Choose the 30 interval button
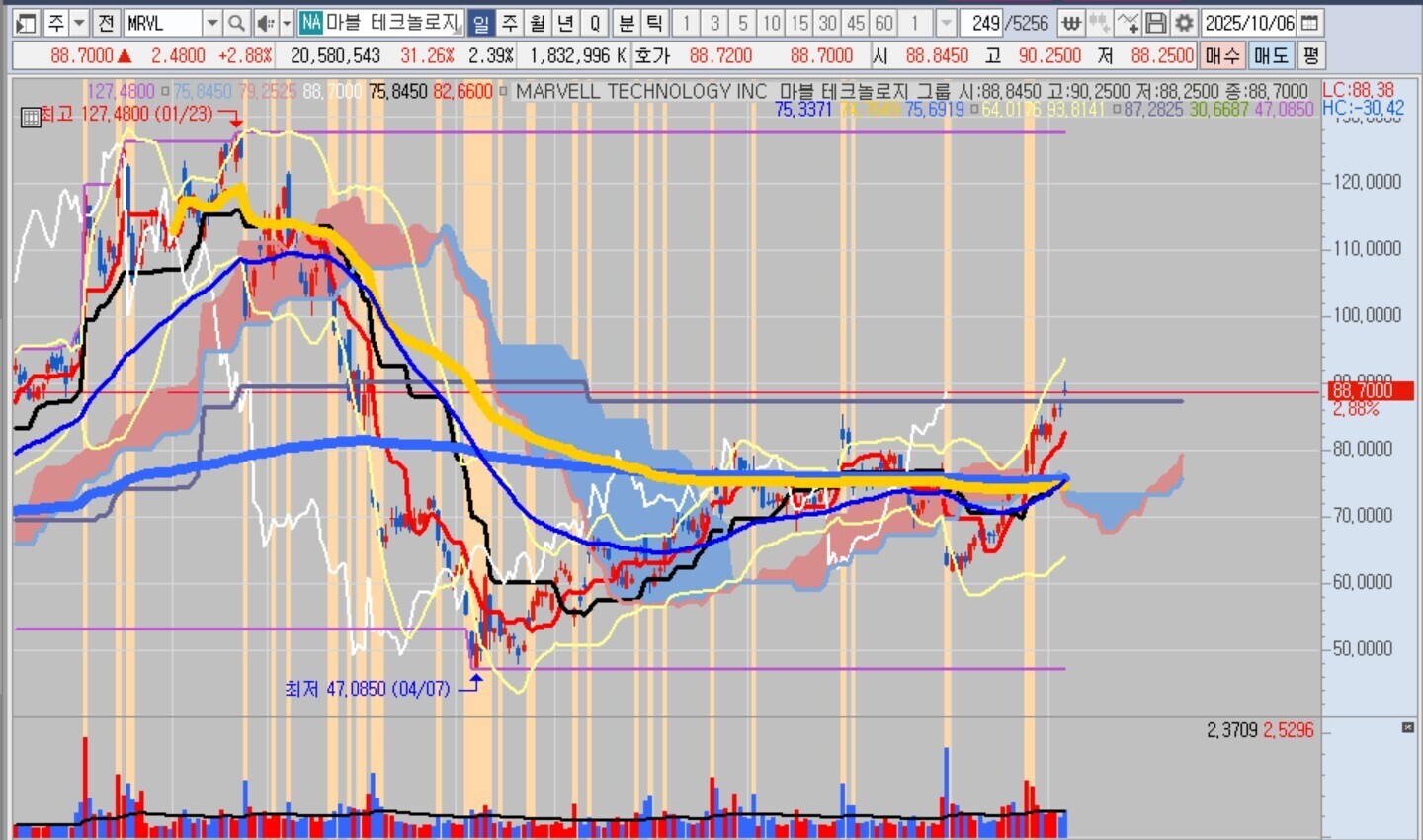This screenshot has width=1423, height=840. (827, 23)
